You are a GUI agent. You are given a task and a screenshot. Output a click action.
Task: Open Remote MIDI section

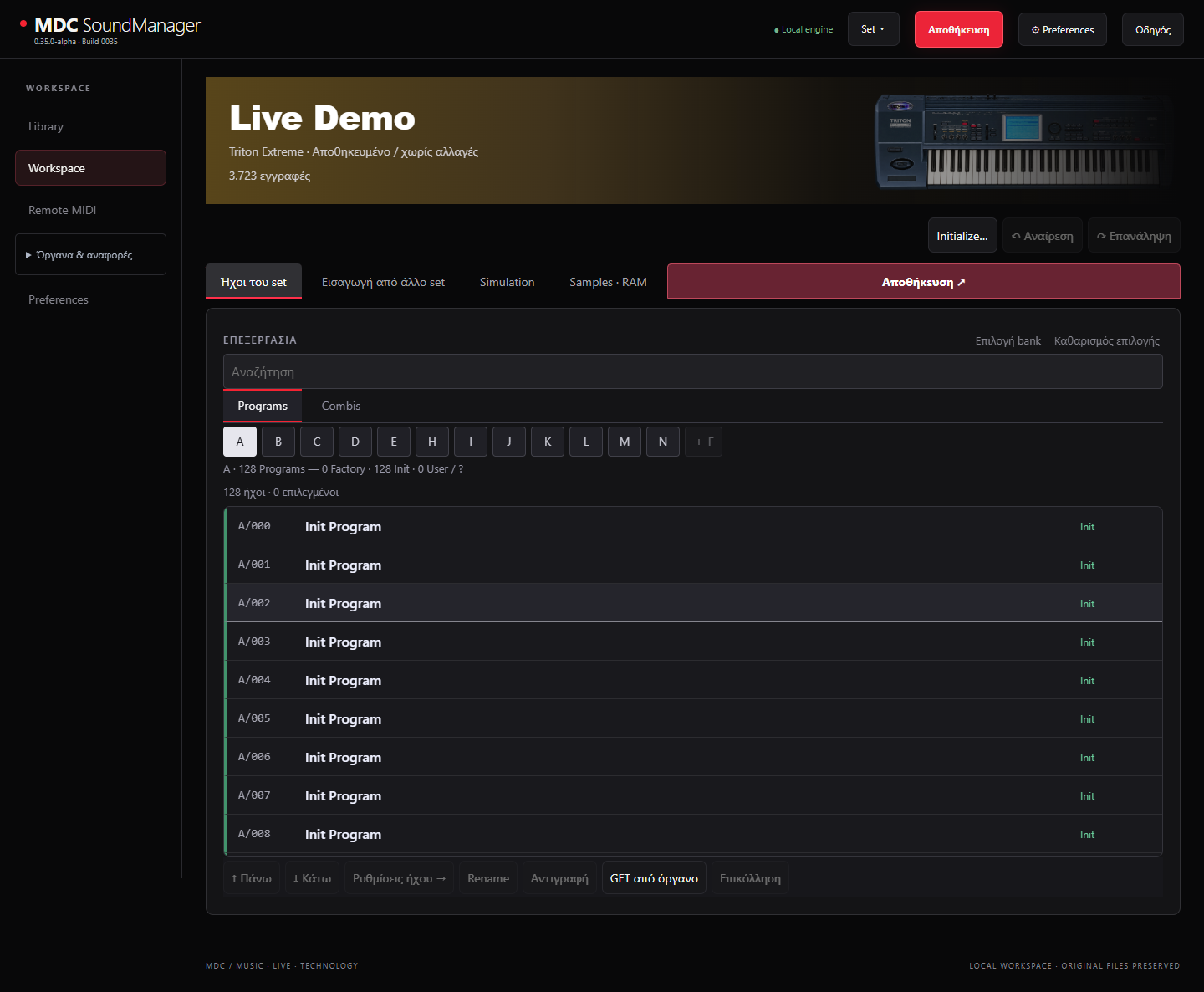[90, 210]
